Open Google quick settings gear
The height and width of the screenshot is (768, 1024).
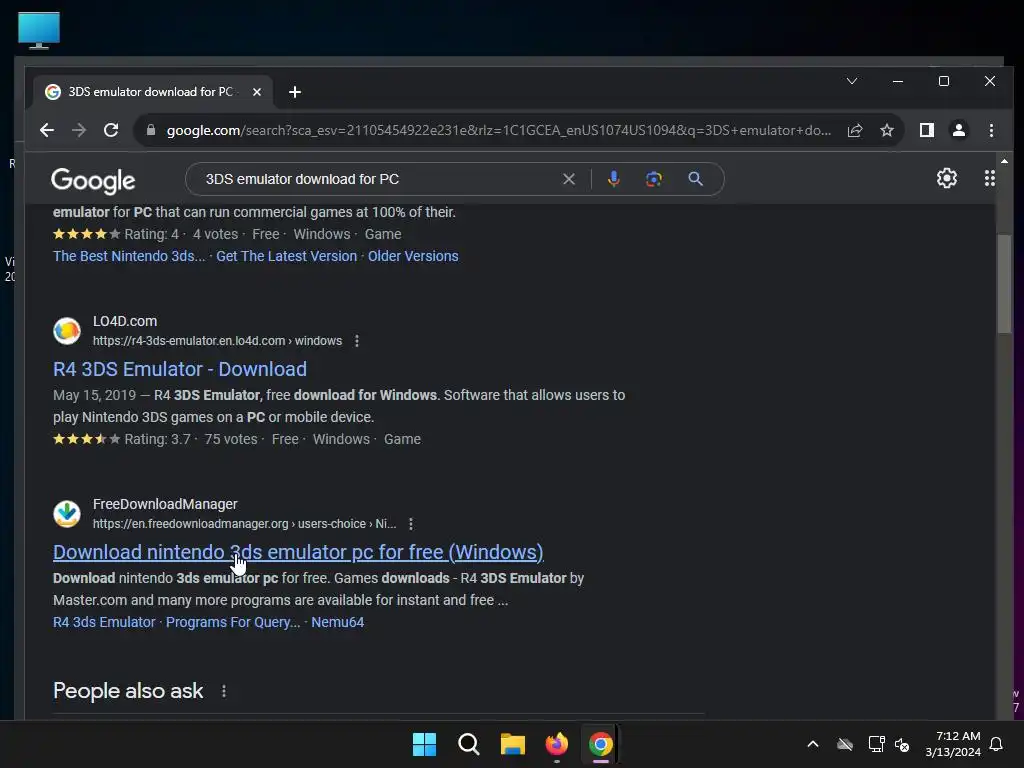[947, 178]
